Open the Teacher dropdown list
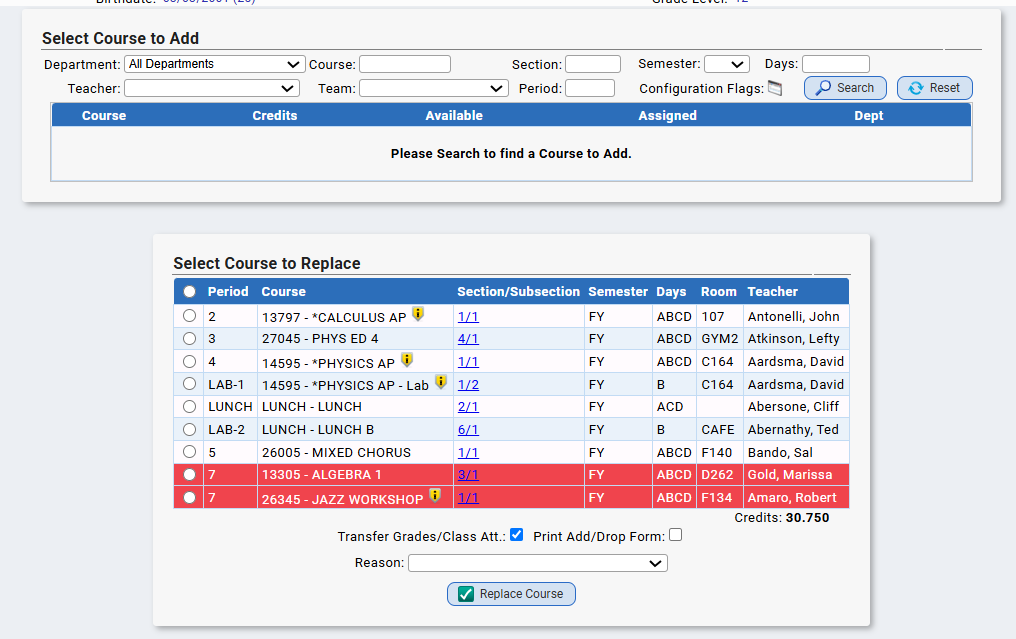The image size is (1016, 639). 212,88
